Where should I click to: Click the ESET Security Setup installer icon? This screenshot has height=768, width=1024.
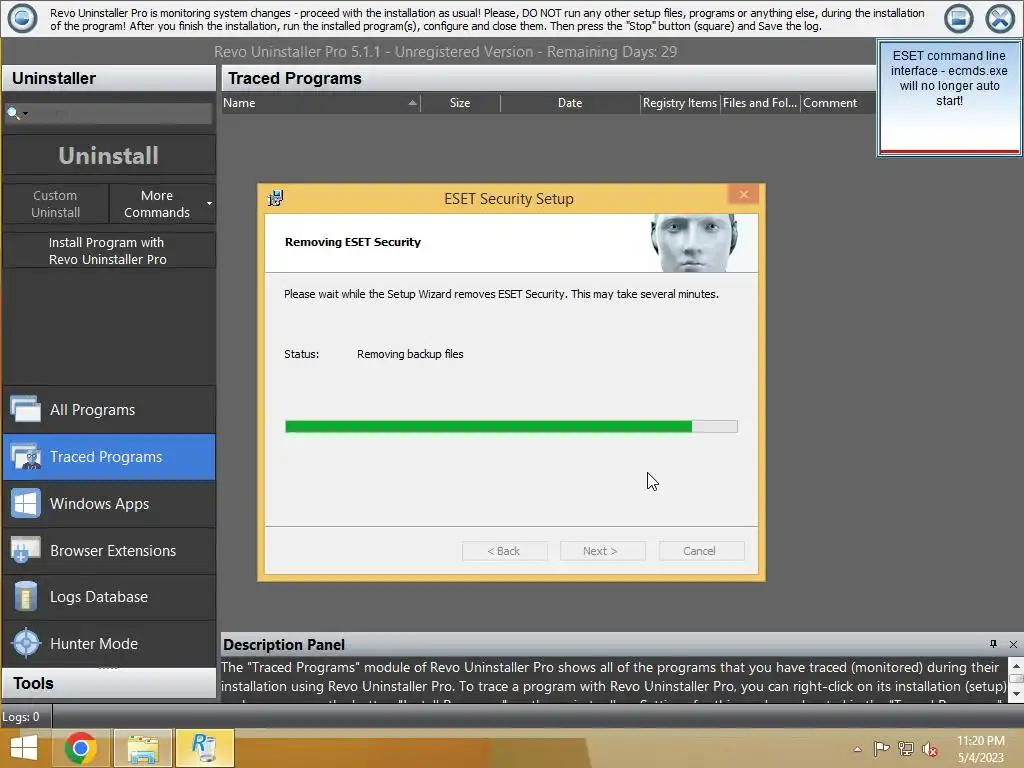click(x=276, y=198)
